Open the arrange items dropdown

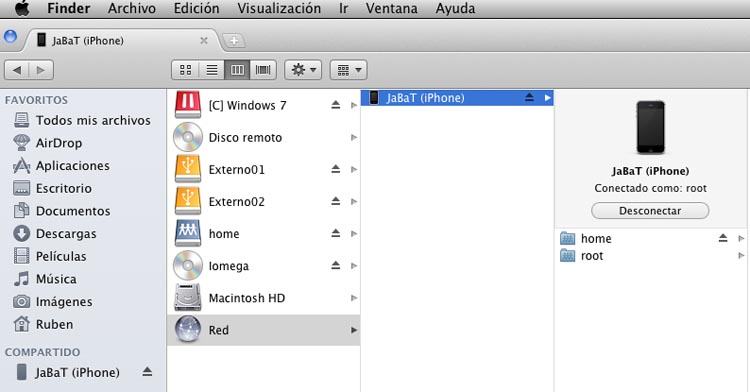coord(348,70)
